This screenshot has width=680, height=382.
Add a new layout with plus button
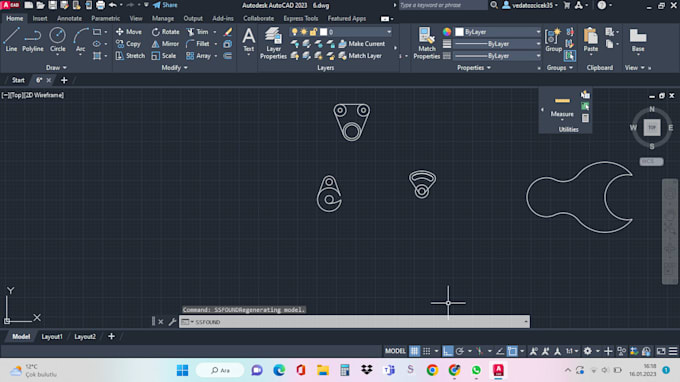point(111,336)
